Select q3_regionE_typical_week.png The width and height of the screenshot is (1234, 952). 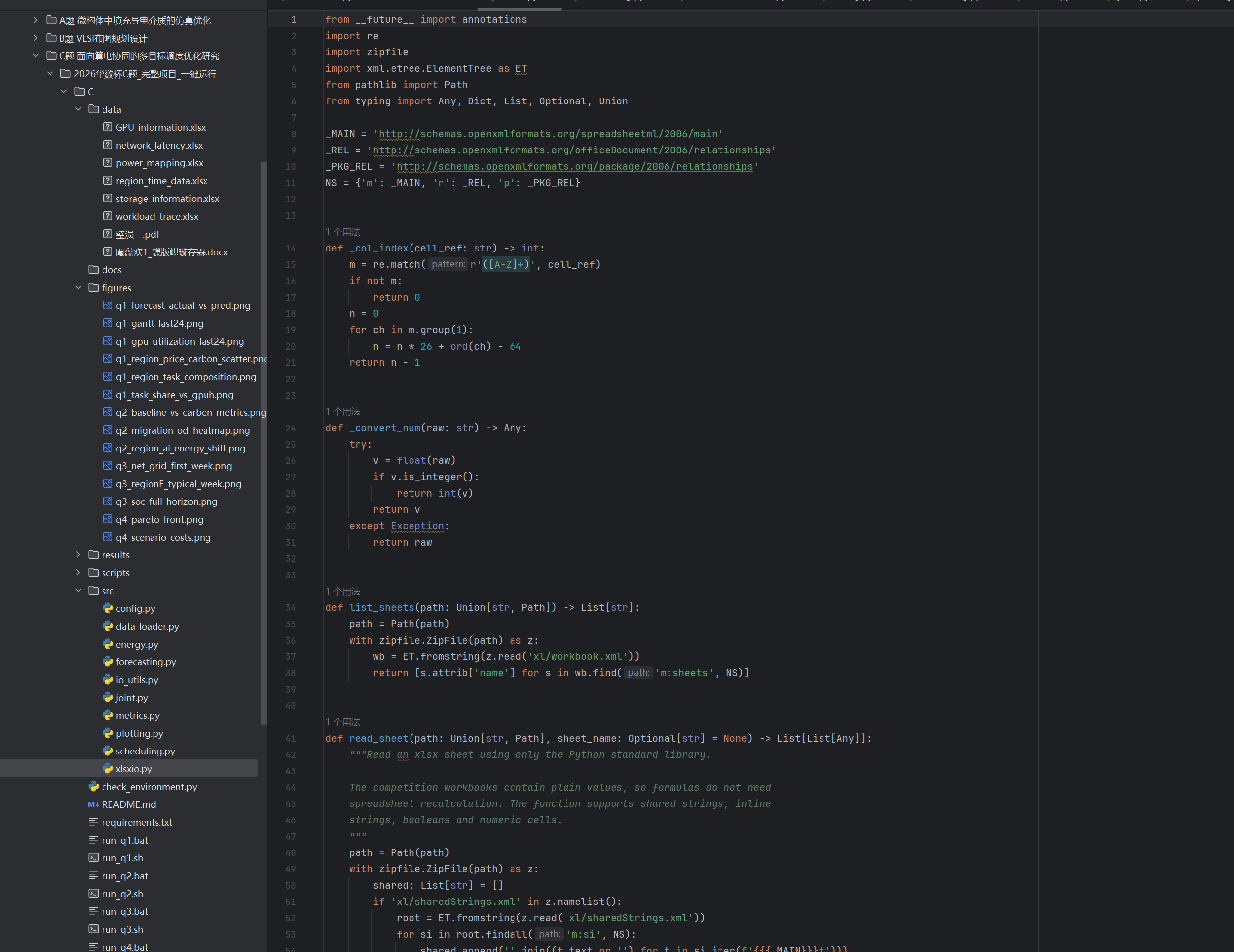tap(179, 484)
